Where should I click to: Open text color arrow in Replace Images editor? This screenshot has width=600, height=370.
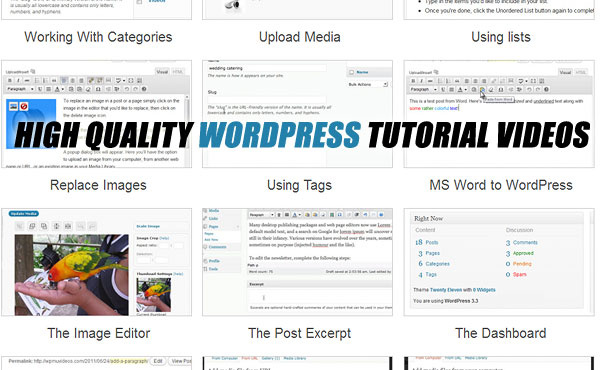coord(63,89)
